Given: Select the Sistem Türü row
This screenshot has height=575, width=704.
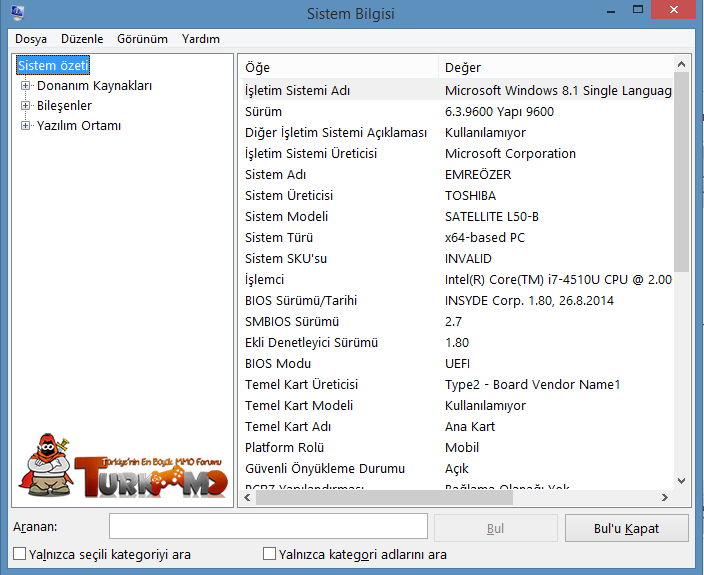Looking at the screenshot, I should pos(456,237).
